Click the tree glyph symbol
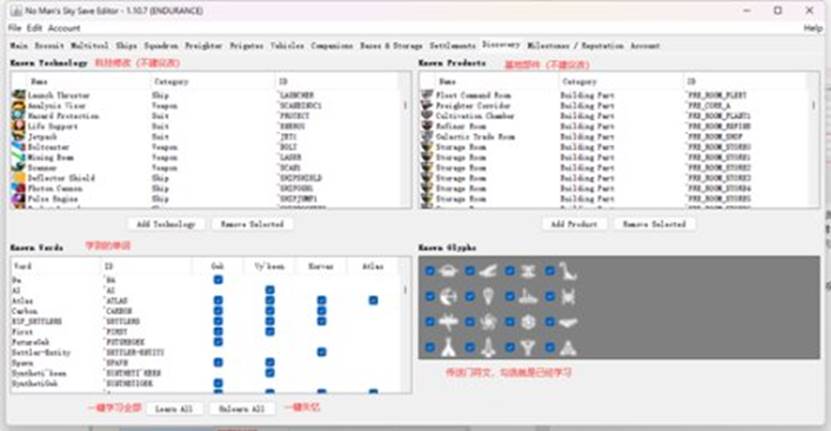This screenshot has width=831, height=431. click(528, 348)
